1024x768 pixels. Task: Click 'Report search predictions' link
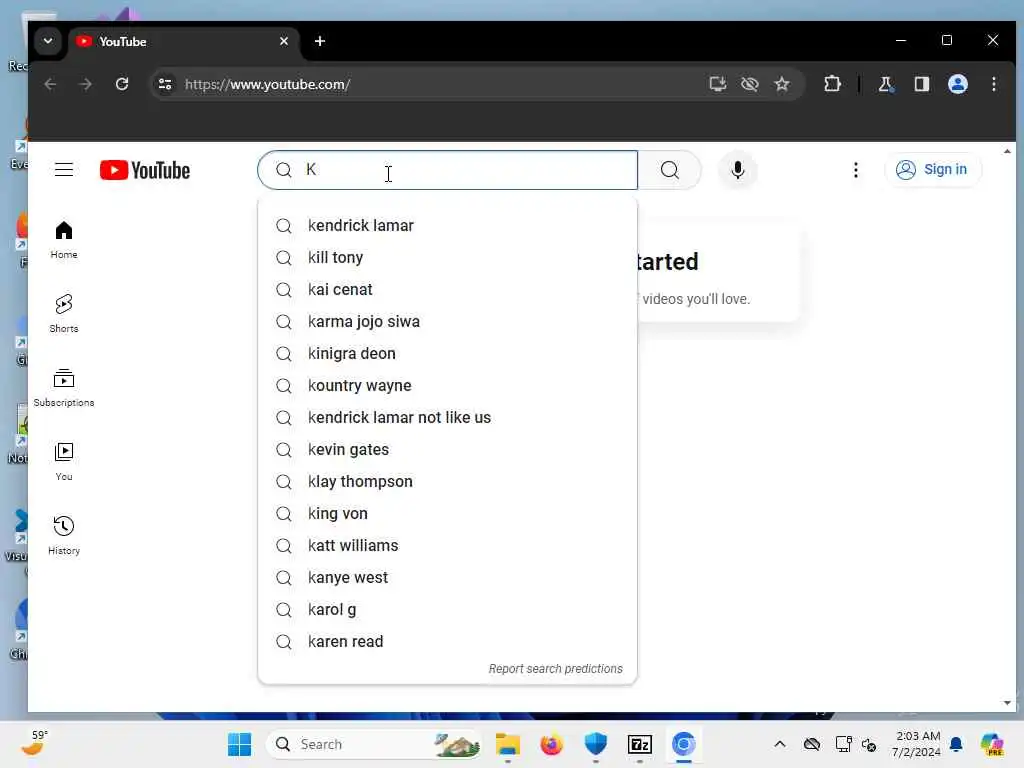(x=556, y=669)
